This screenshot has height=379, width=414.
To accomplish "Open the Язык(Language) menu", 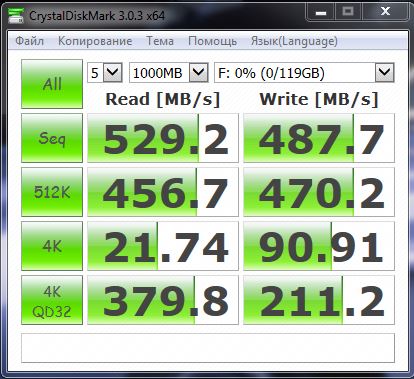I will click(x=294, y=41).
